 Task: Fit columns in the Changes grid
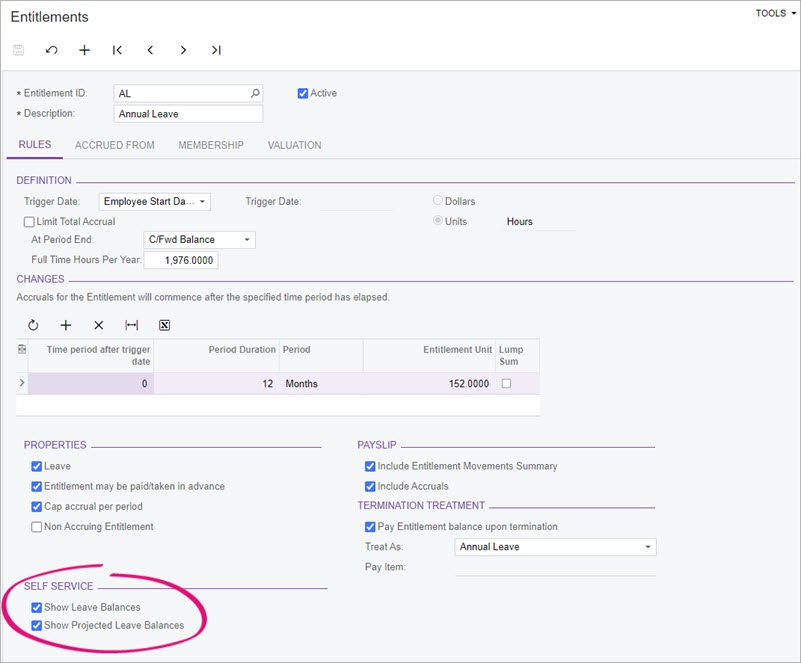(131, 325)
